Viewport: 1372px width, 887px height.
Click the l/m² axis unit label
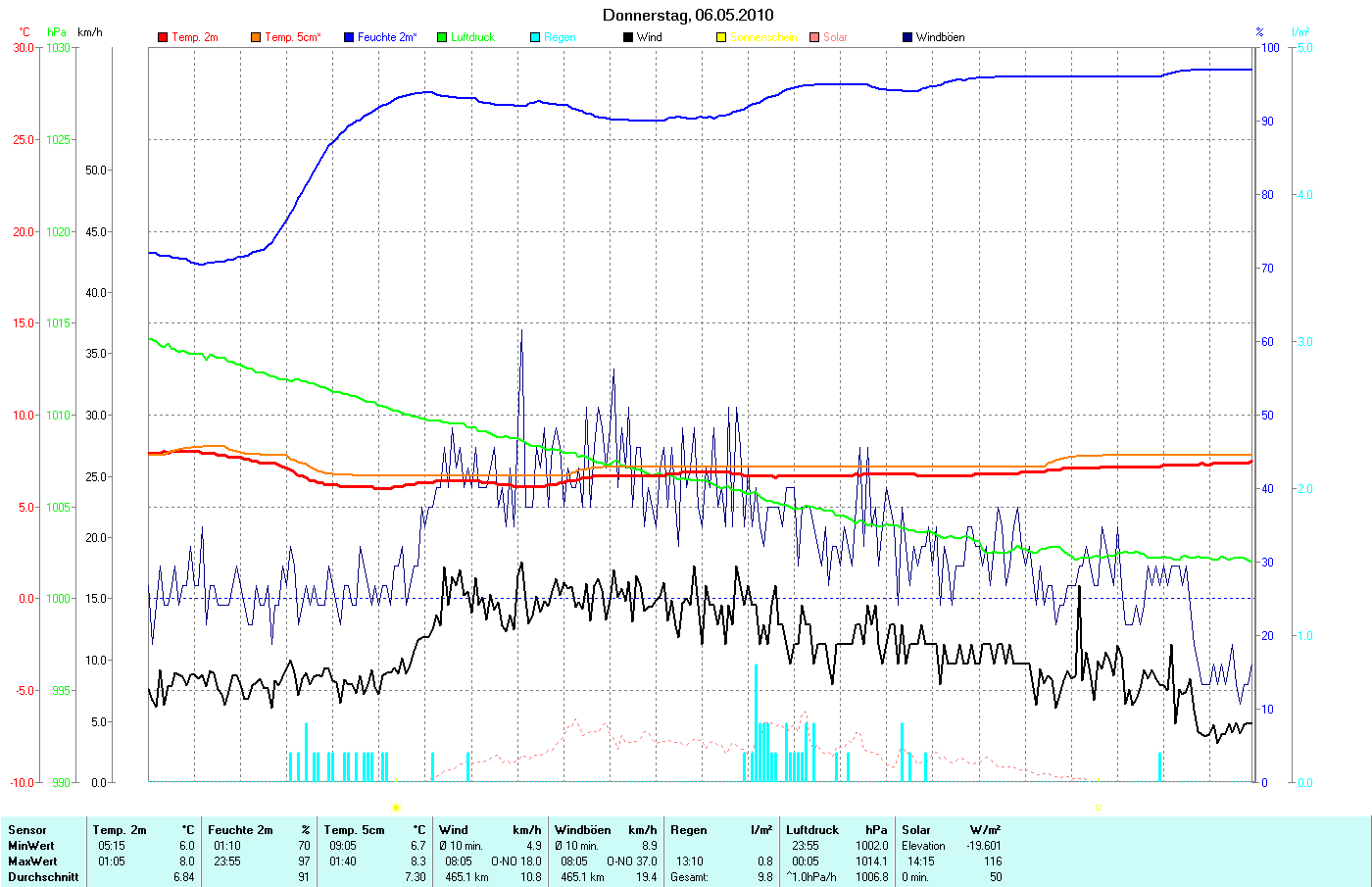[1300, 32]
